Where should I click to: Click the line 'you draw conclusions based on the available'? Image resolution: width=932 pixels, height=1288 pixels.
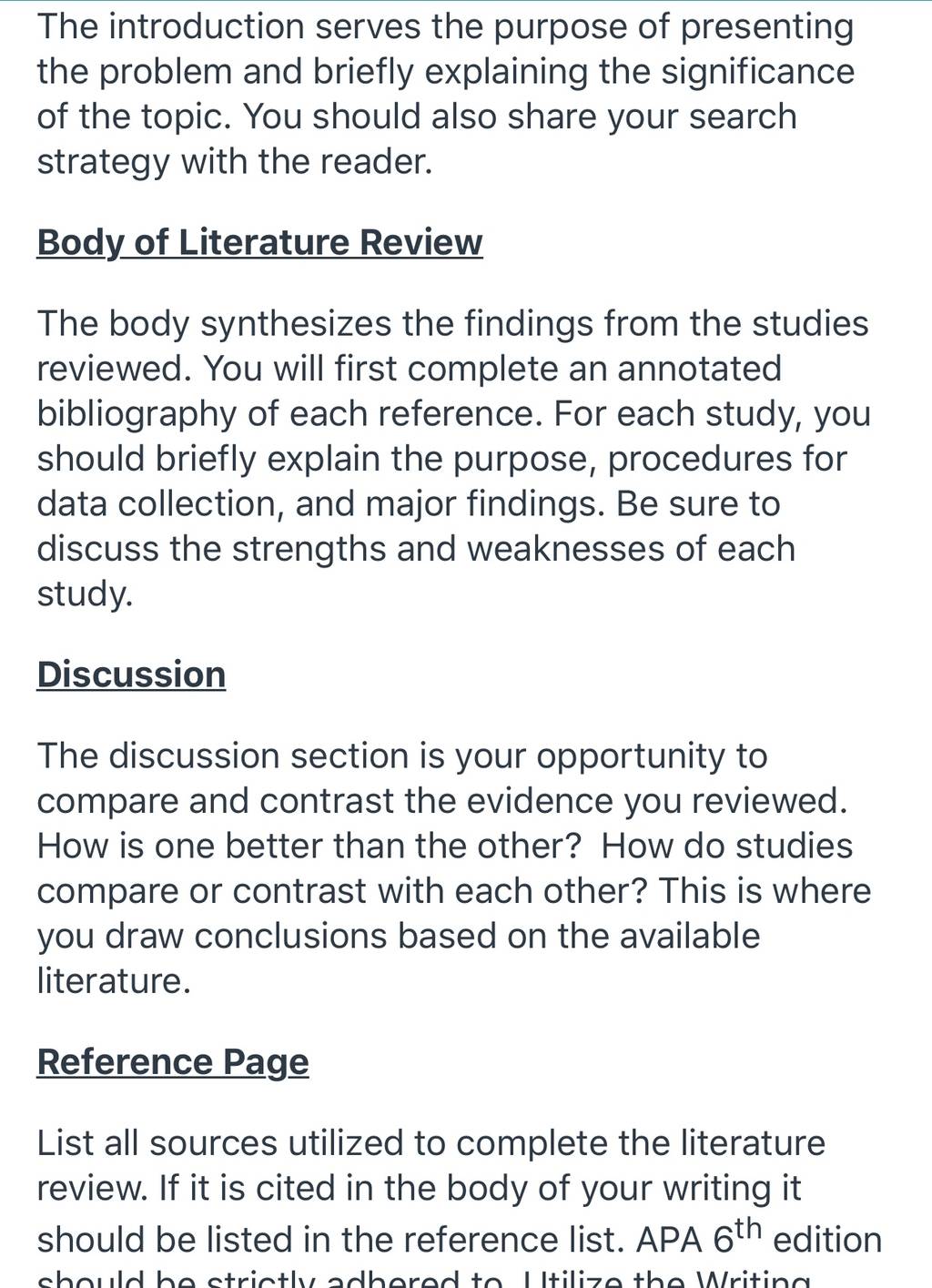(x=399, y=937)
